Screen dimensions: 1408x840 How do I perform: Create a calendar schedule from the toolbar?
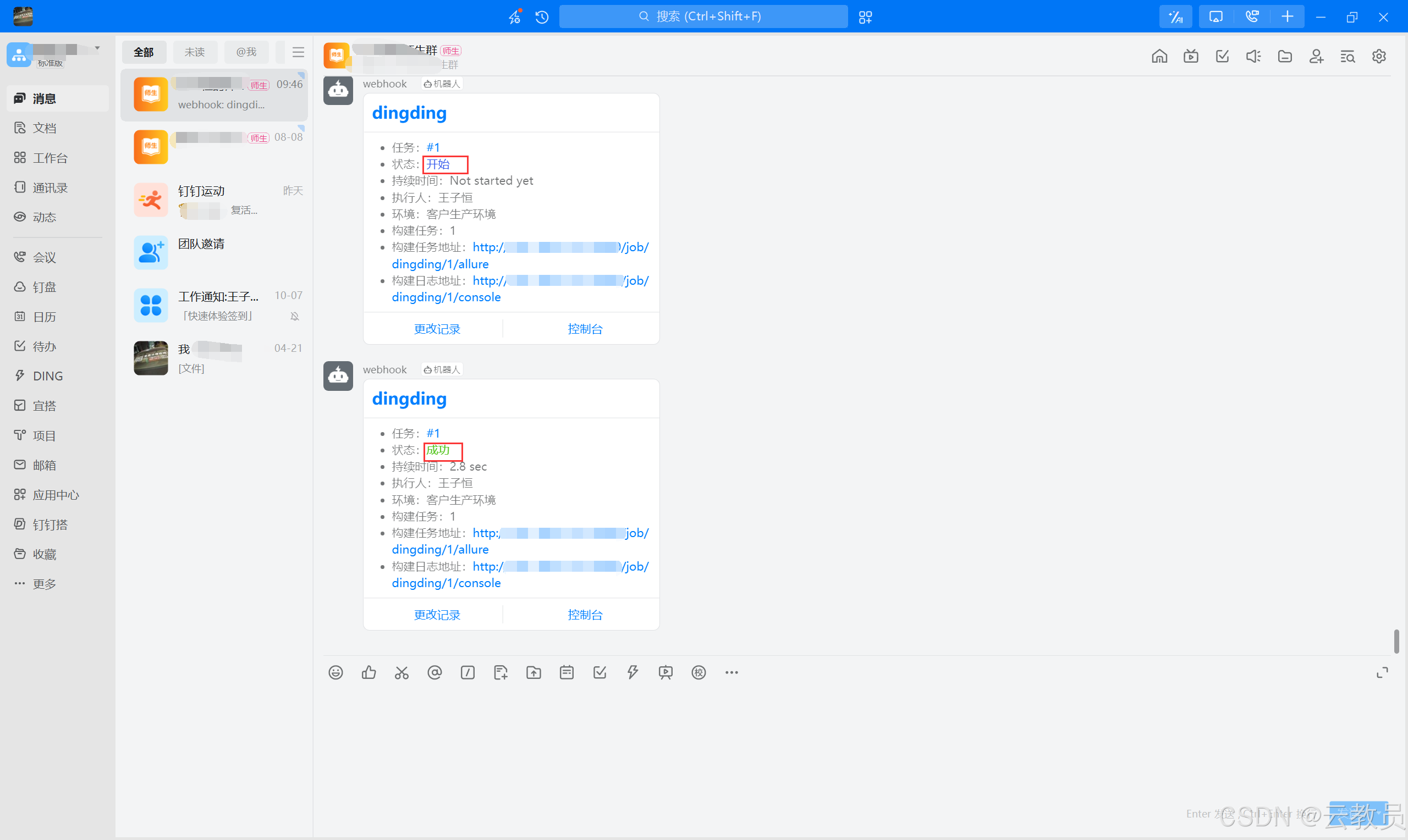tap(566, 672)
